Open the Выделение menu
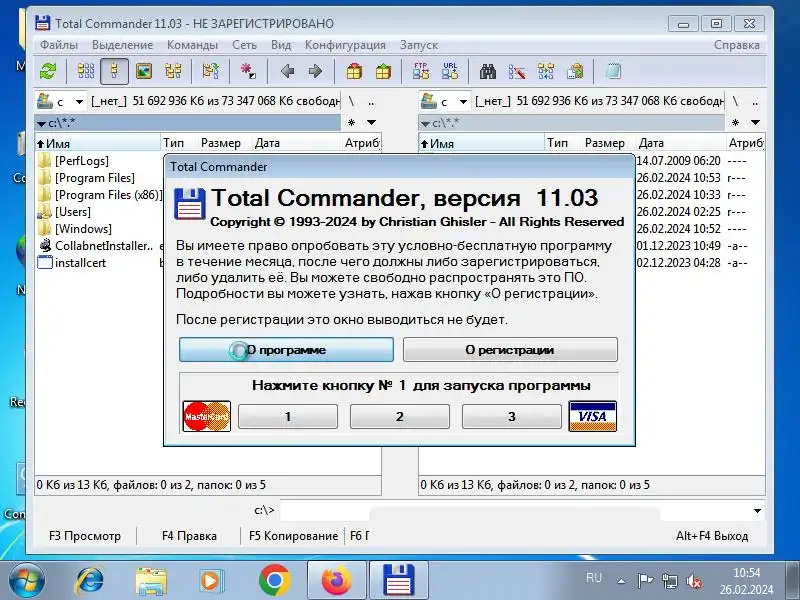The image size is (800, 600). click(122, 45)
